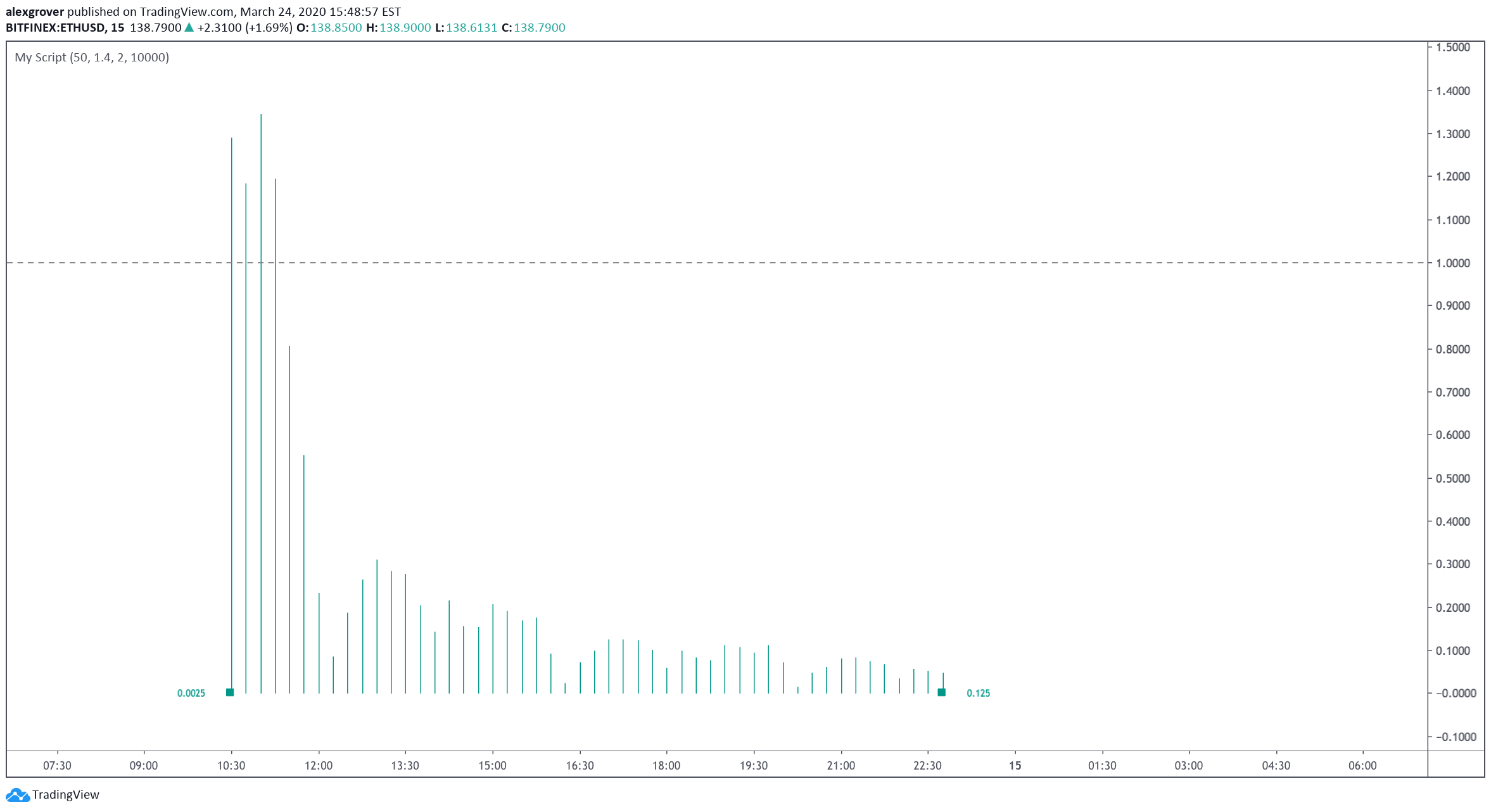Viewport: 1491px width, 812px height.
Task: Click the 04:30 time axis label
Action: click(1276, 766)
